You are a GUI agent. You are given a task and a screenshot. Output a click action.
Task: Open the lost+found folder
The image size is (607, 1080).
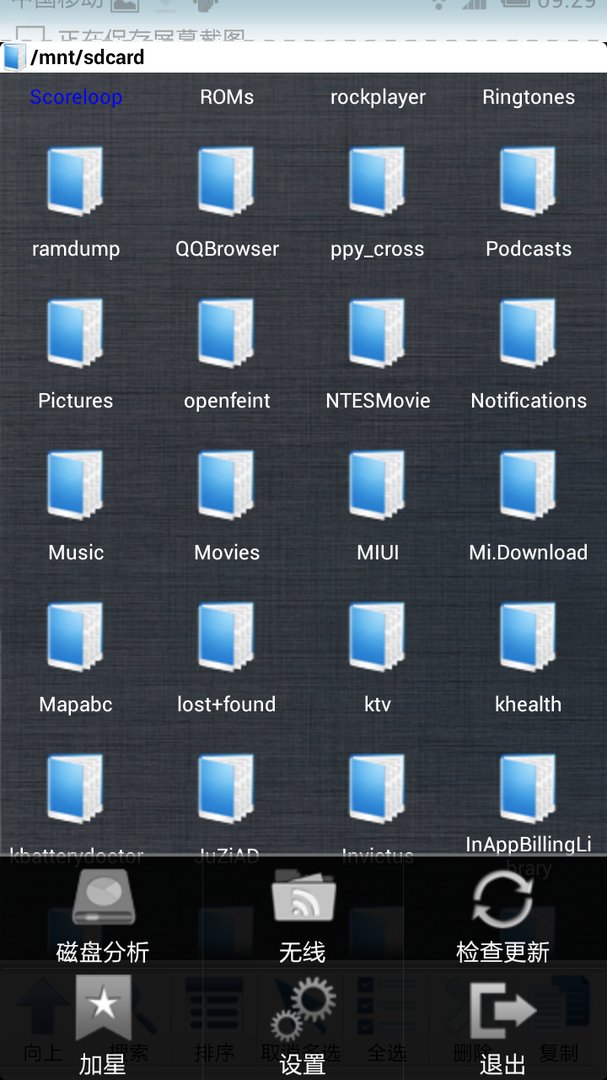pyautogui.click(x=227, y=656)
